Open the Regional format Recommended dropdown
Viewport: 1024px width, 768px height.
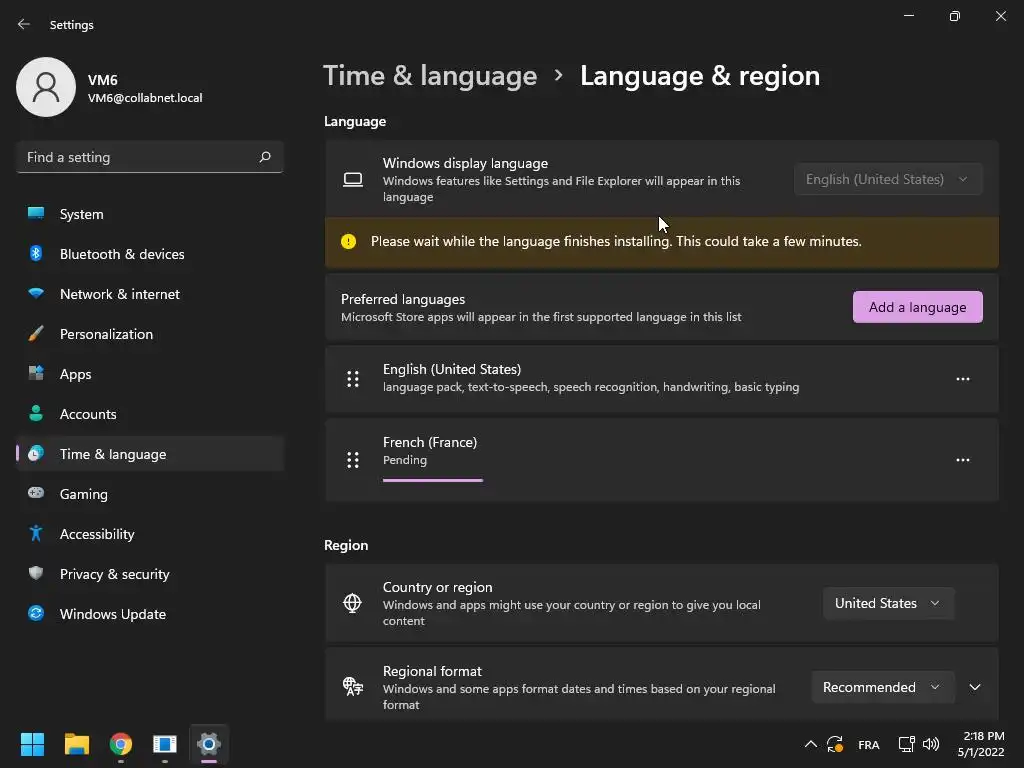pos(883,687)
